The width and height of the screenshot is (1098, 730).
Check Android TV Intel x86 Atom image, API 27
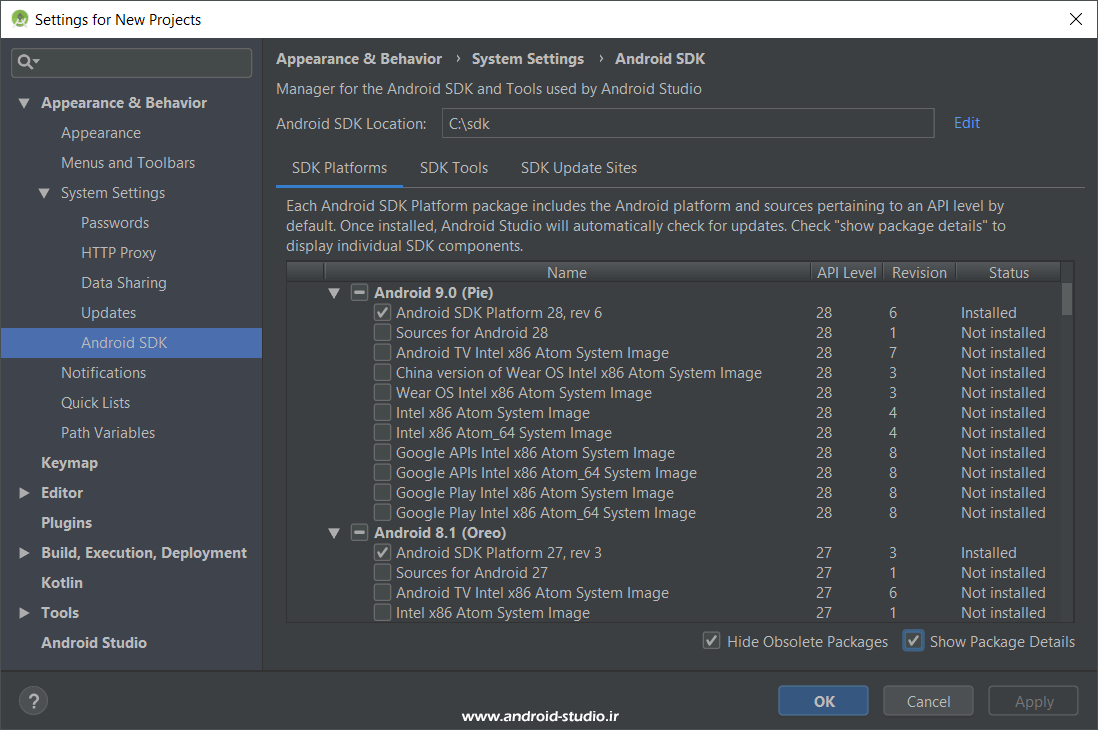382,593
